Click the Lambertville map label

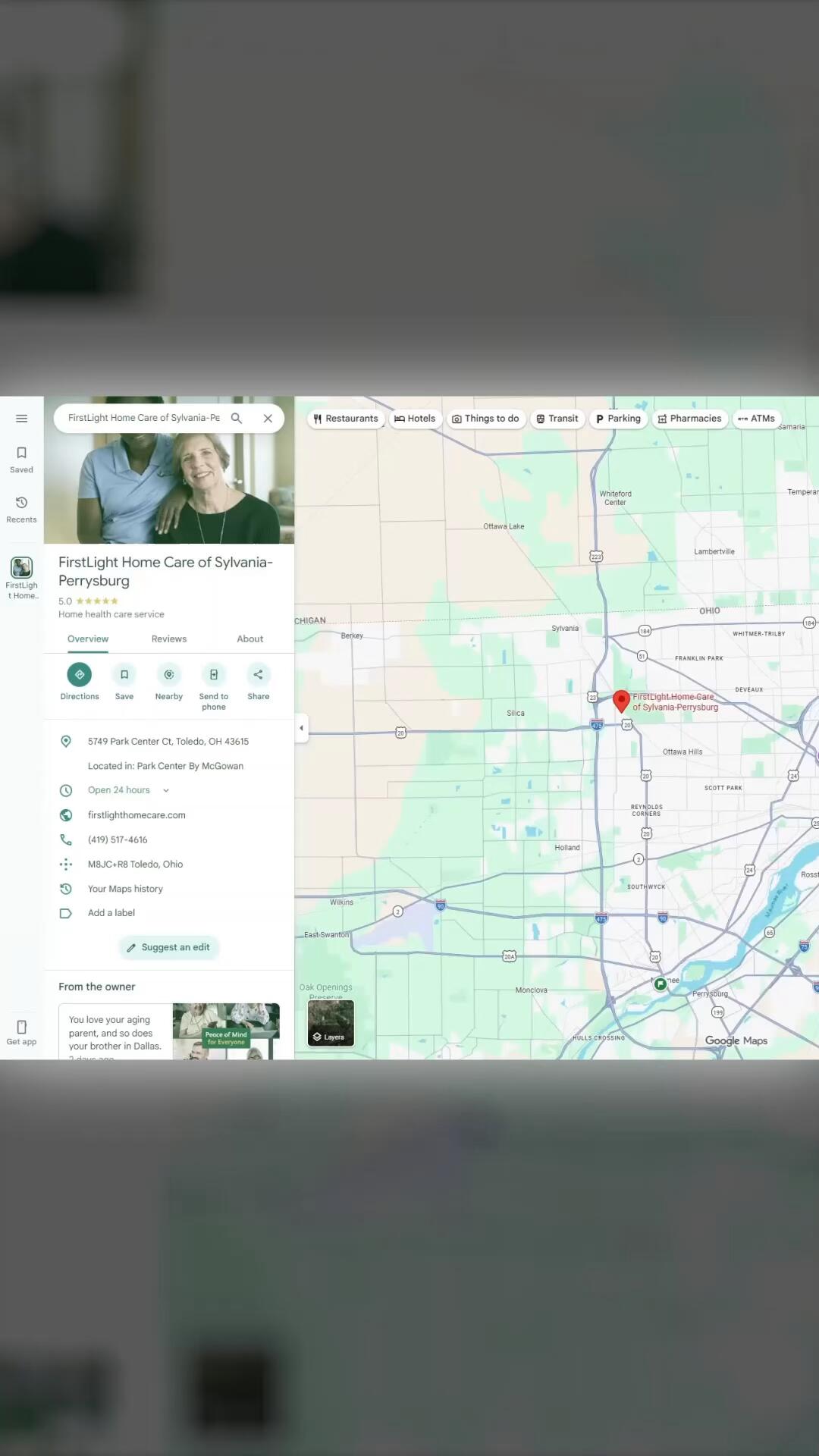(x=714, y=551)
